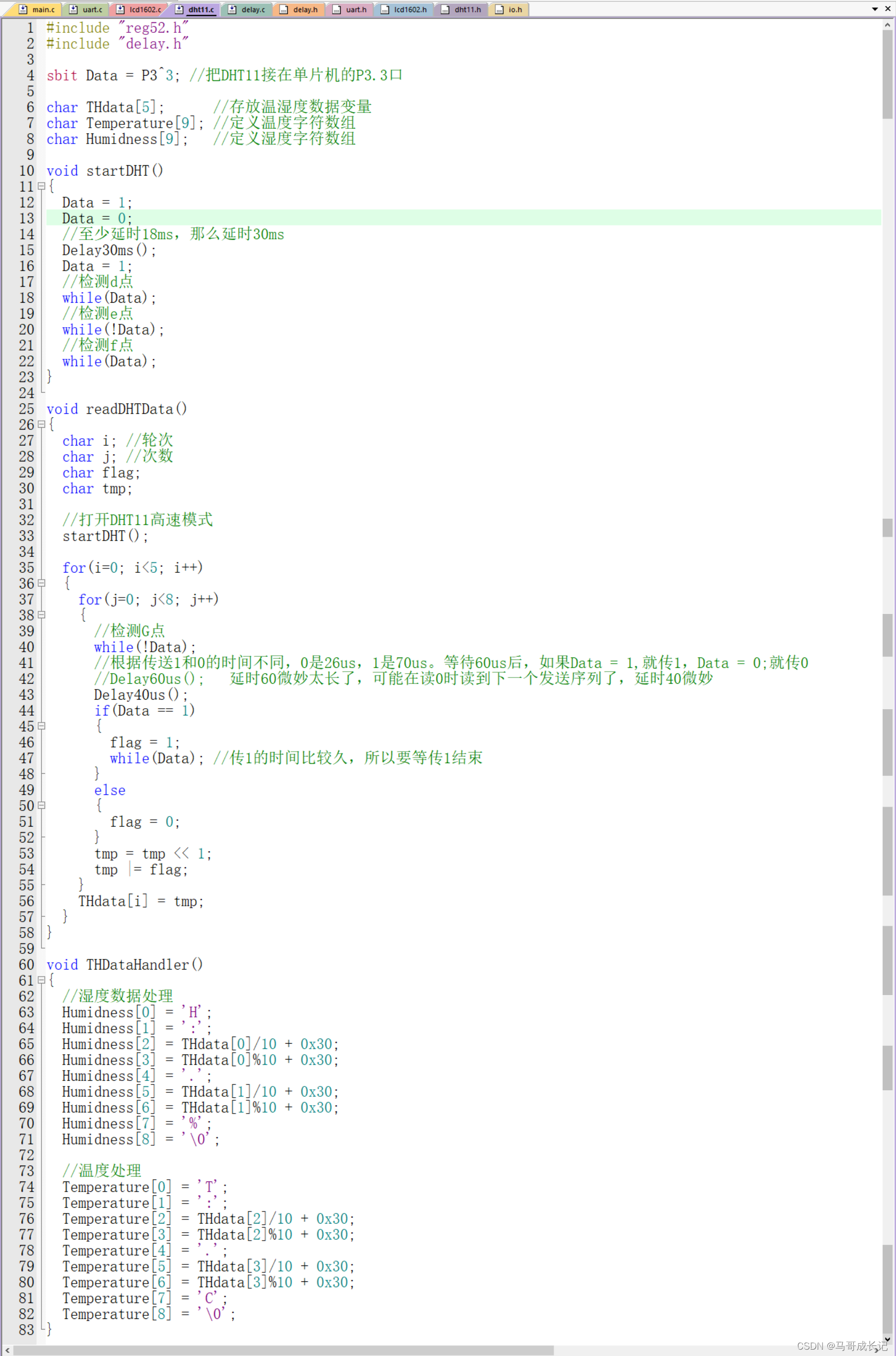
Task: Collapse the else block at line 50
Action: [x=41, y=805]
